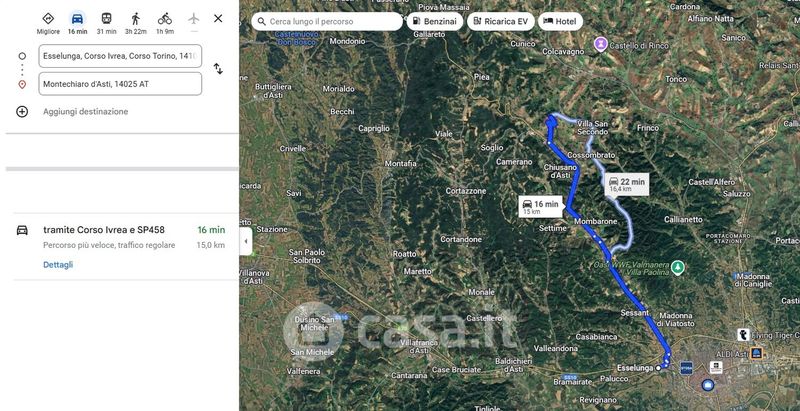Screen dimensions: 800x411
Task: Show Hotel along the route
Action: click(x=560, y=21)
